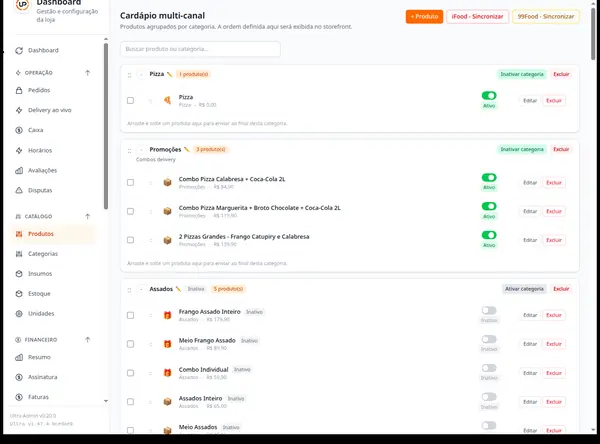Click the Resumo chart icon

[x=19, y=357]
